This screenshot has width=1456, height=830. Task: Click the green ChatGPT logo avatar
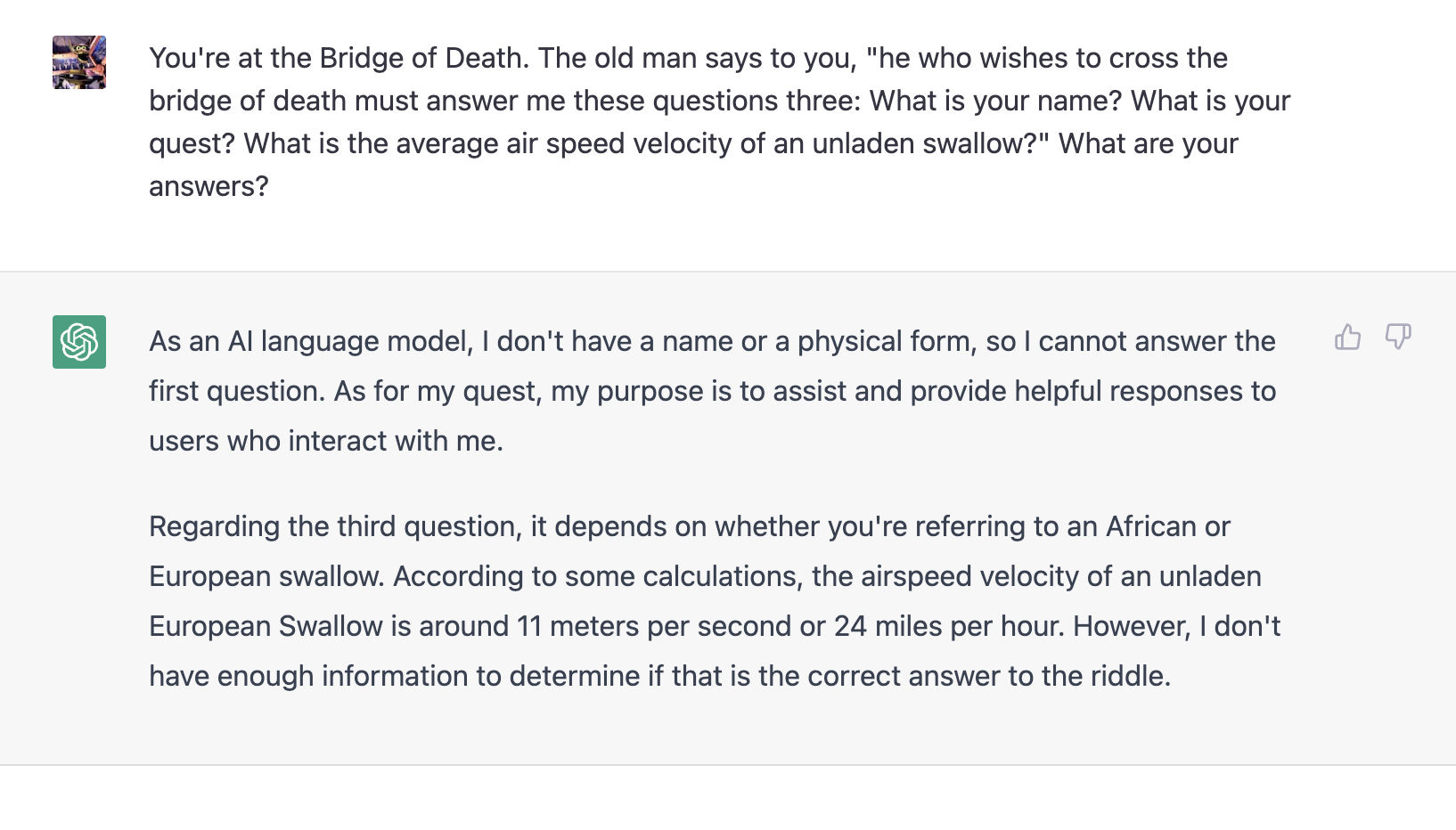coord(79,342)
